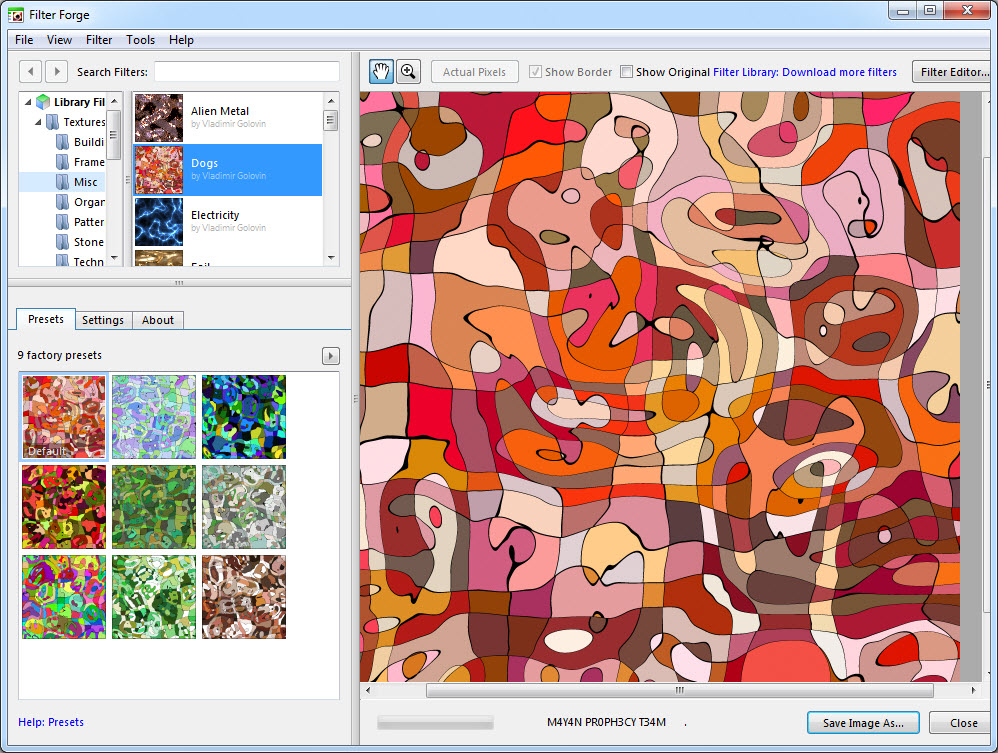Click the Filter Forge app icon in title bar
Viewport: 998px width, 753px height.
click(x=16, y=15)
